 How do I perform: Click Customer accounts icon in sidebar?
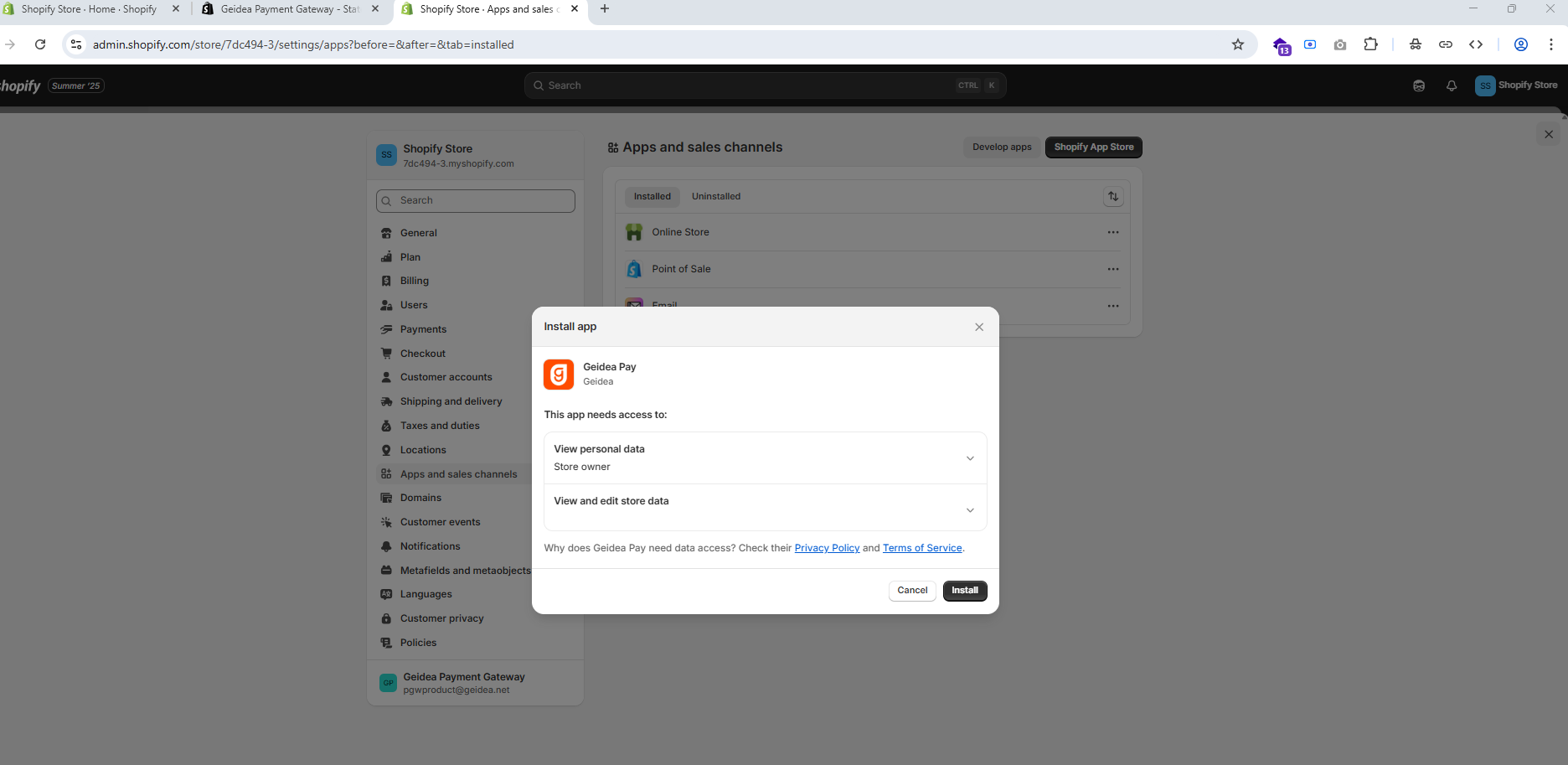pos(386,378)
